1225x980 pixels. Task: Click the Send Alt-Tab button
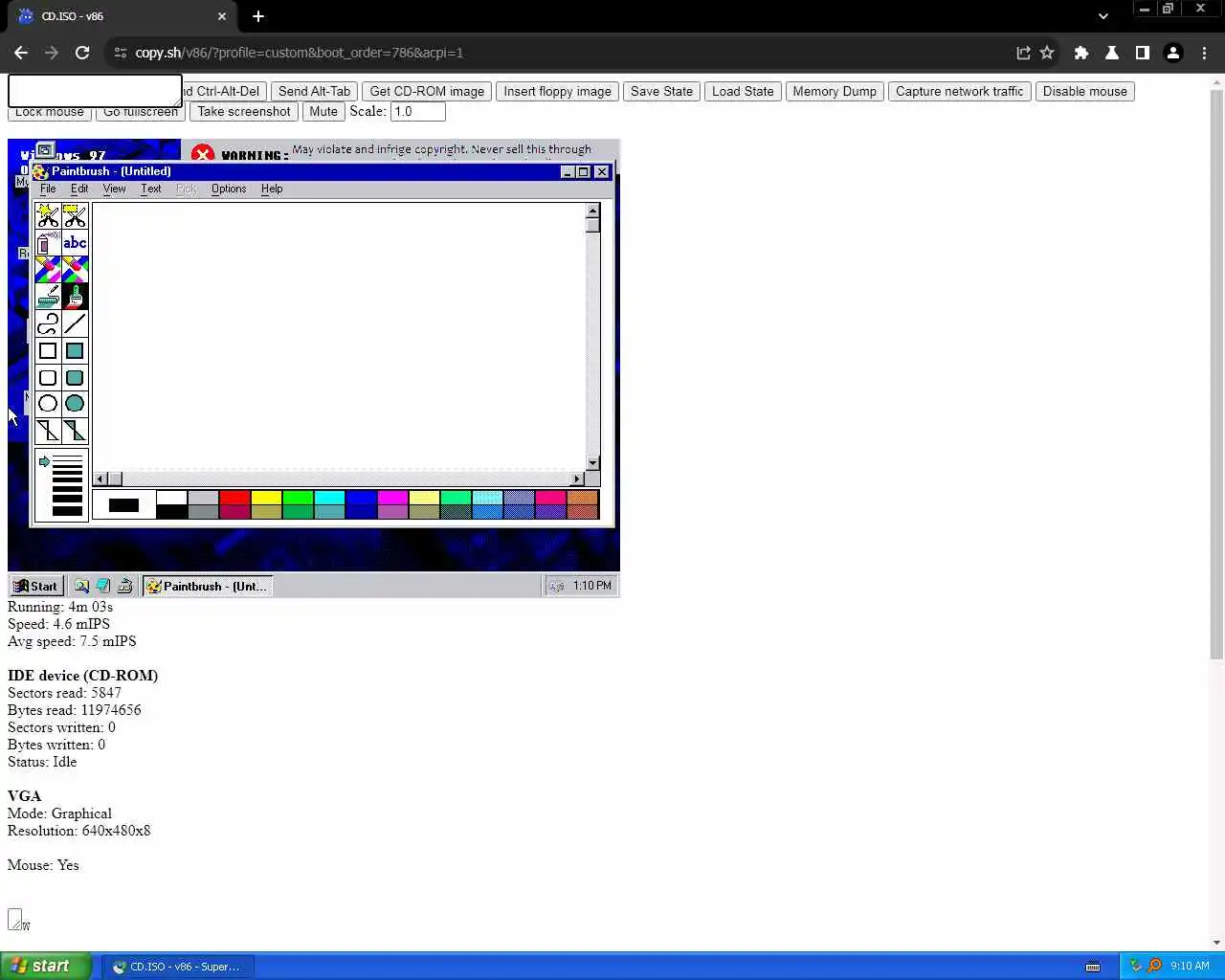pyautogui.click(x=315, y=92)
